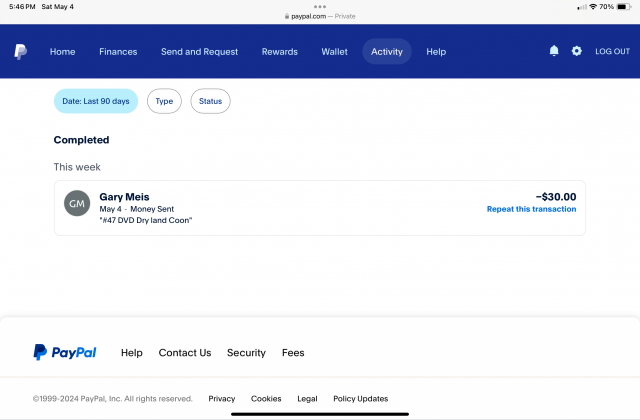This screenshot has width=640, height=420.
Task: Tap the paypal.com address bar
Action: click(320, 16)
